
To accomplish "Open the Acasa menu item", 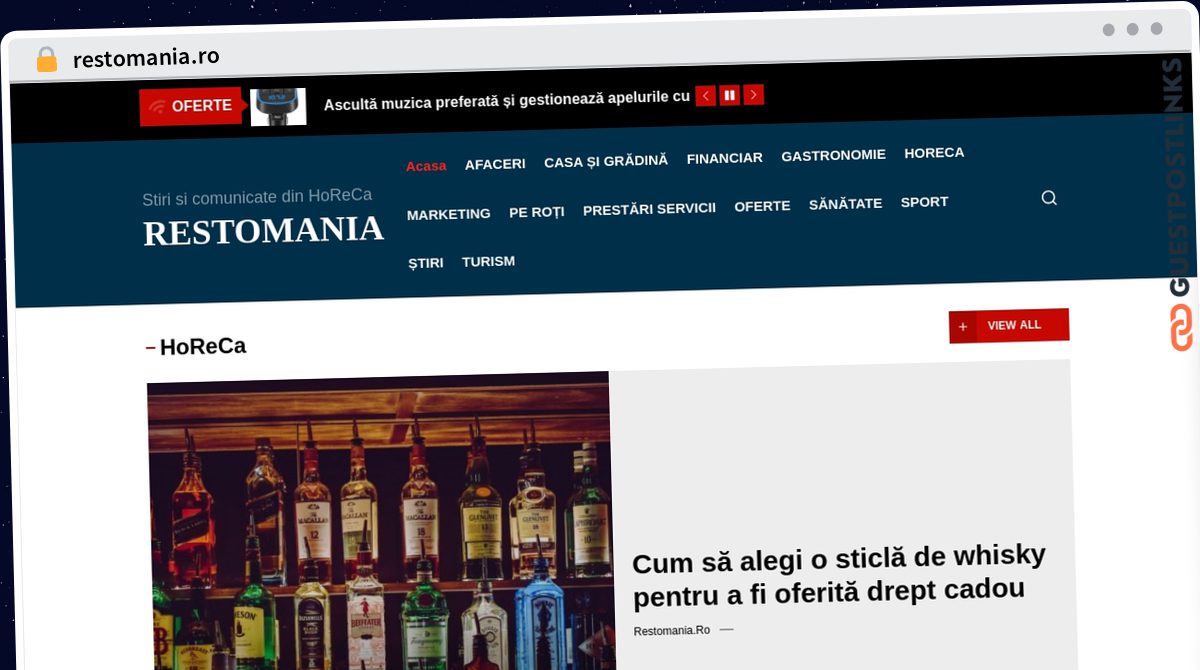I will click(426, 166).
